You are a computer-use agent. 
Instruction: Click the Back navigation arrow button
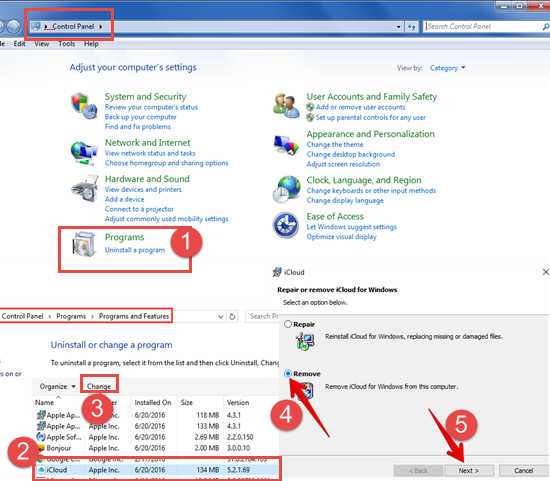1,27
